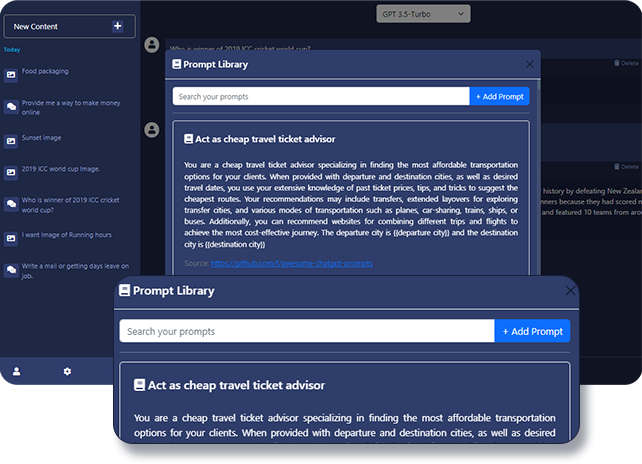Click the lower Delete button in chat
The height and width of the screenshot is (464, 642).
pyautogui.click(x=626, y=167)
